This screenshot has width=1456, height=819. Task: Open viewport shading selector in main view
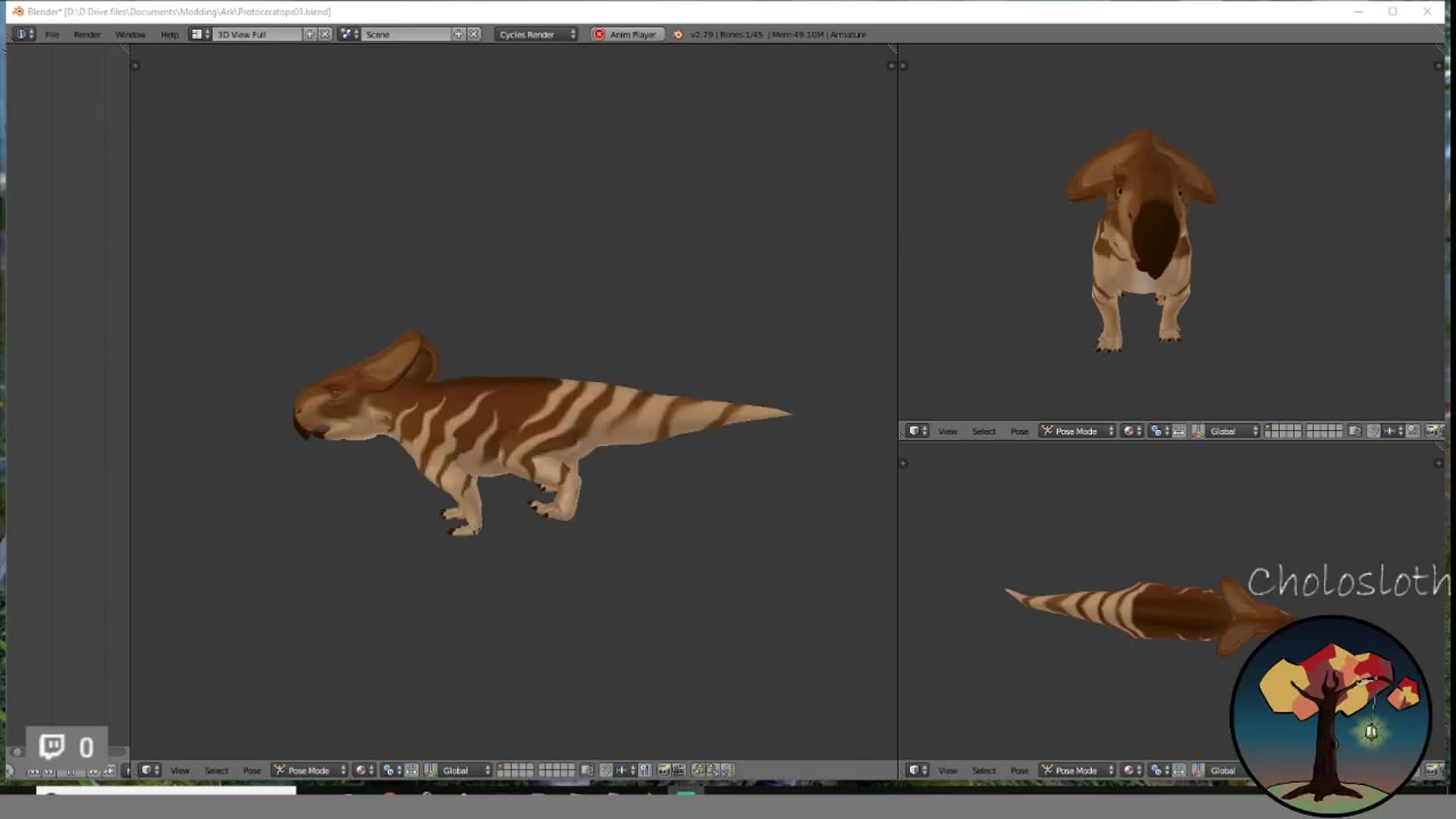(364, 770)
